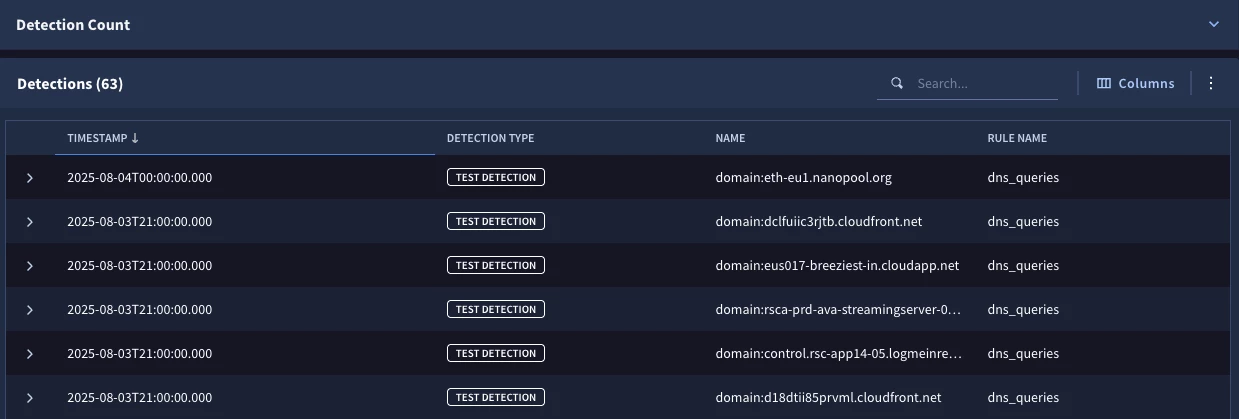Expand the eth-eu1.nanopool.org detection row
1239x419 pixels.
pyautogui.click(x=30, y=178)
